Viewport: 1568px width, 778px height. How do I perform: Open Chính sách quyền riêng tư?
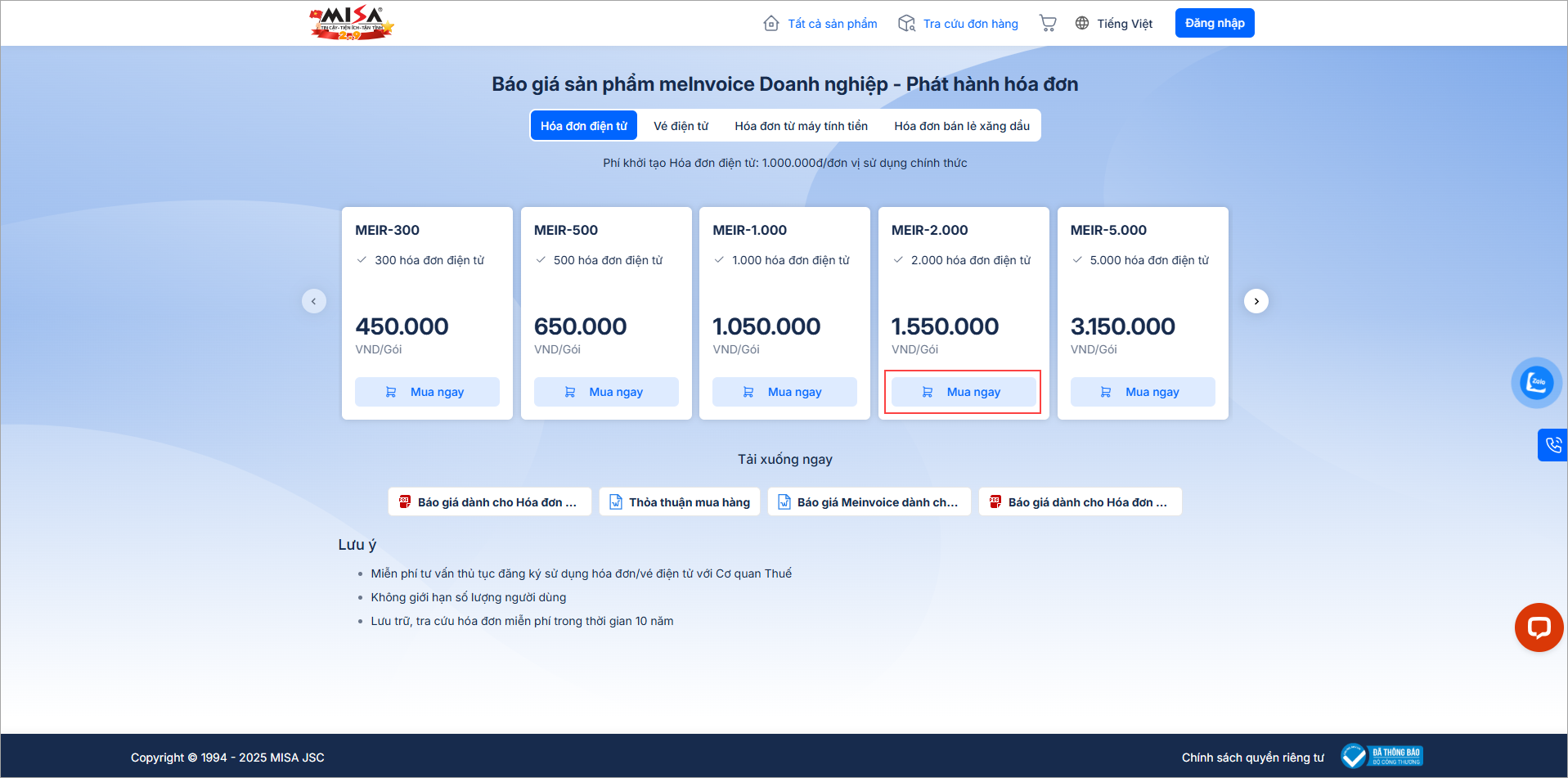point(1252,758)
